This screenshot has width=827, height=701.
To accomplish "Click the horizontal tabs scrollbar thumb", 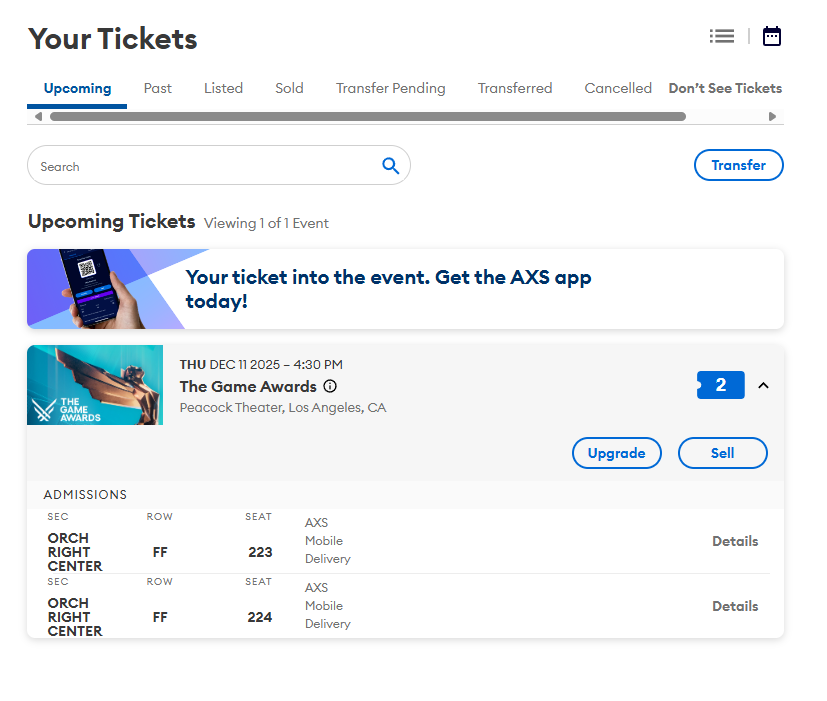I will click(368, 117).
